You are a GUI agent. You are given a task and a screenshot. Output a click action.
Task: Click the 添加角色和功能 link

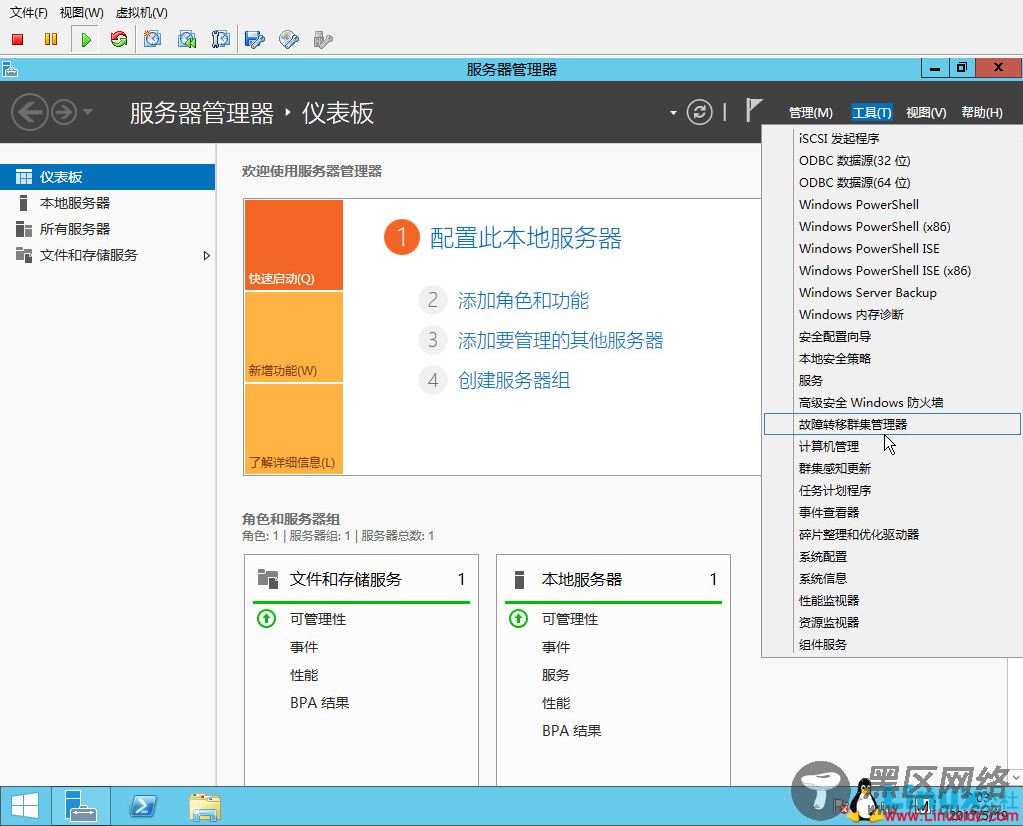click(523, 300)
